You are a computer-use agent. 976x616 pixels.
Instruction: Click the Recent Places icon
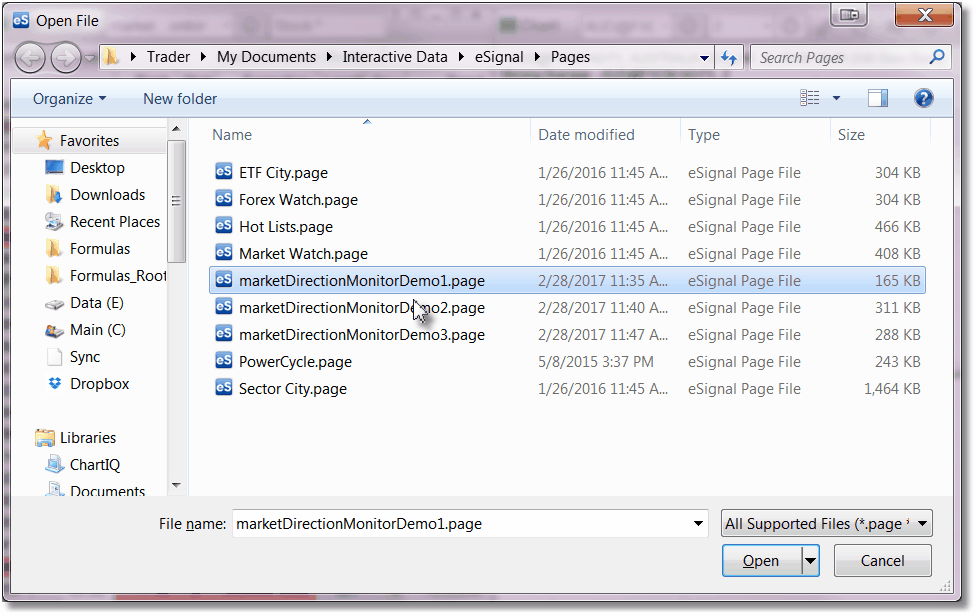(x=54, y=222)
